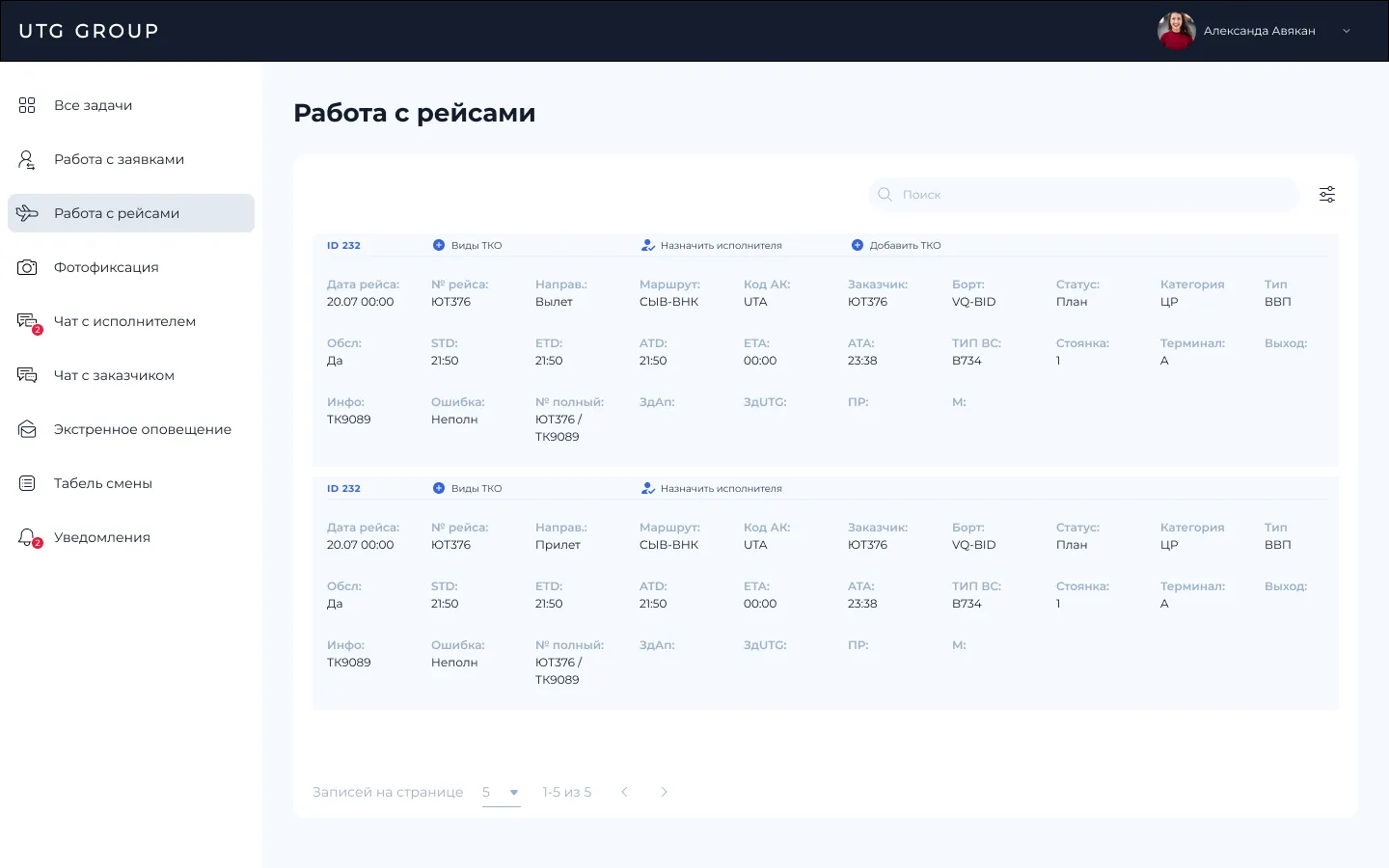The image size is (1389, 868).
Task: Click the Поиск search input field
Action: tap(1084, 195)
